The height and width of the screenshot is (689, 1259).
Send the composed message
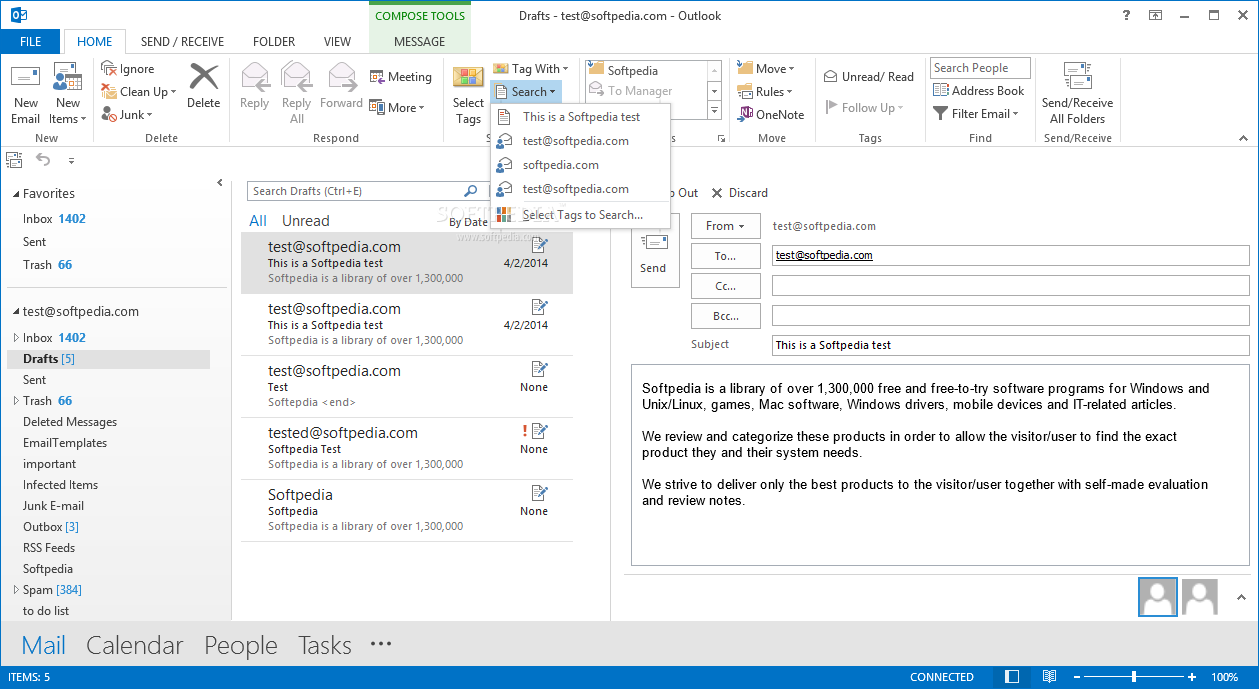[653, 251]
